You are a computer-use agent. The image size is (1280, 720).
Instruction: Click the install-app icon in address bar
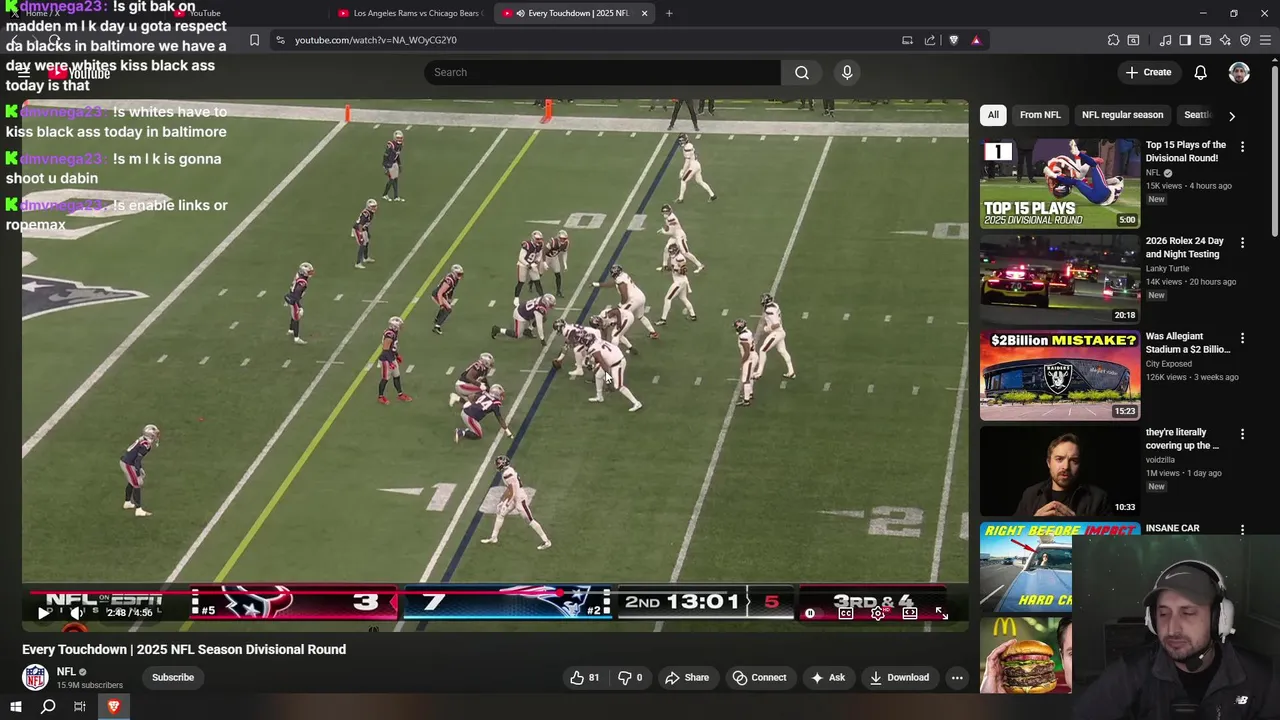point(907,40)
